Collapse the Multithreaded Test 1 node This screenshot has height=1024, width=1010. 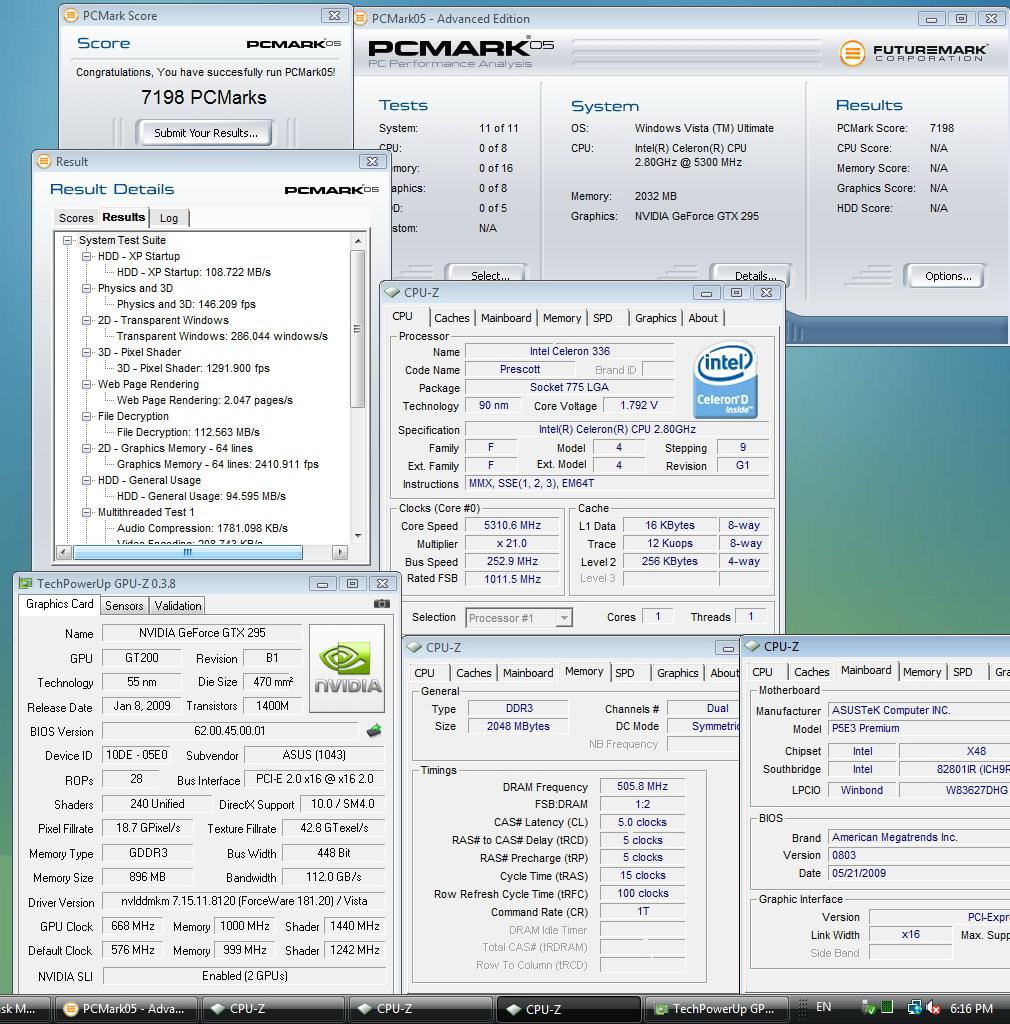[x=86, y=513]
